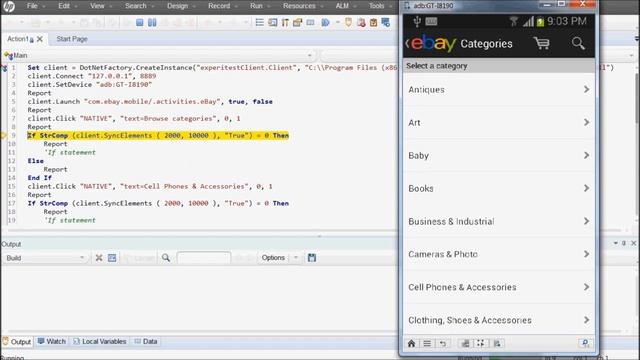Click the list-view icon in the top toolbar
Screen dimensions: 640x360
point(260,22)
